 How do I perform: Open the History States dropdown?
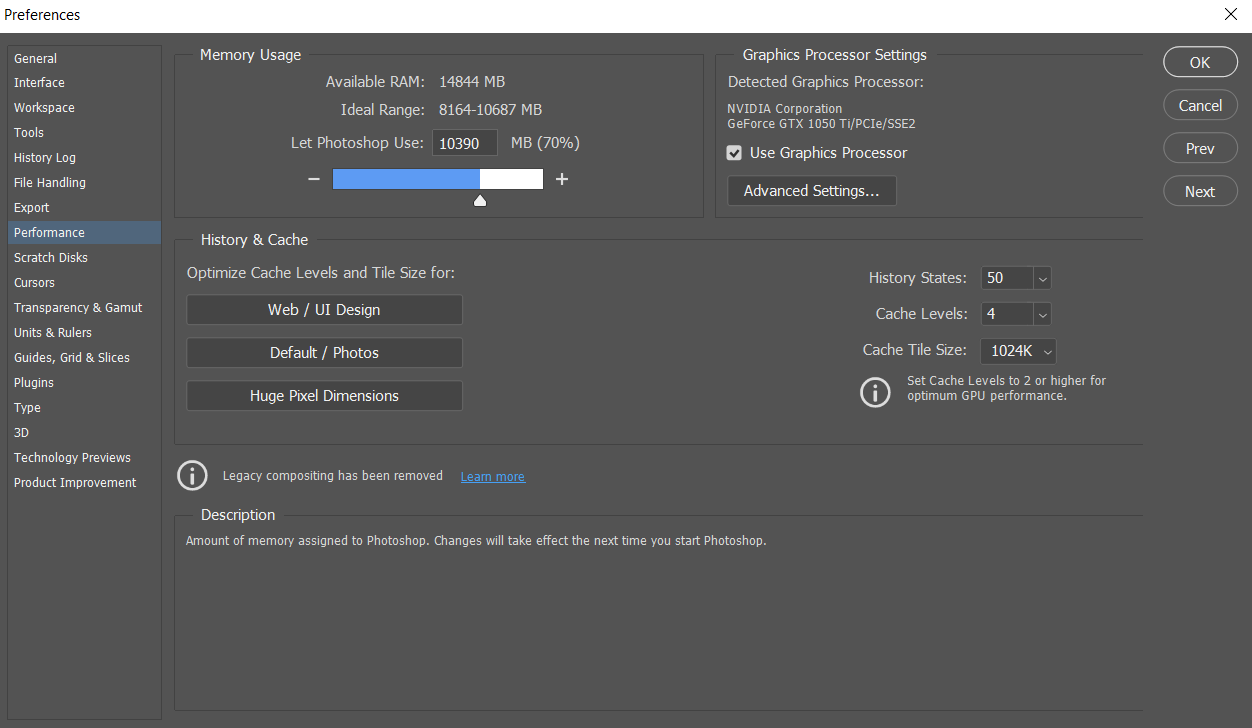click(1042, 278)
